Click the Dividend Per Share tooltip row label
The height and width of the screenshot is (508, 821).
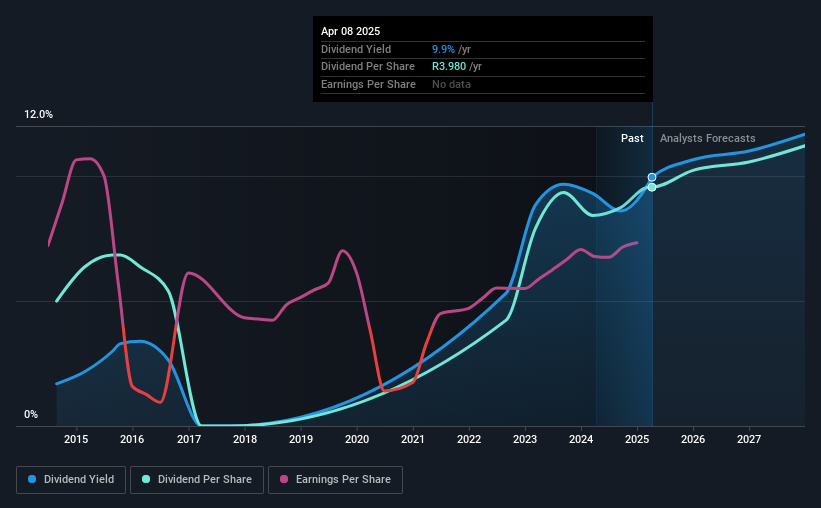click(368, 67)
